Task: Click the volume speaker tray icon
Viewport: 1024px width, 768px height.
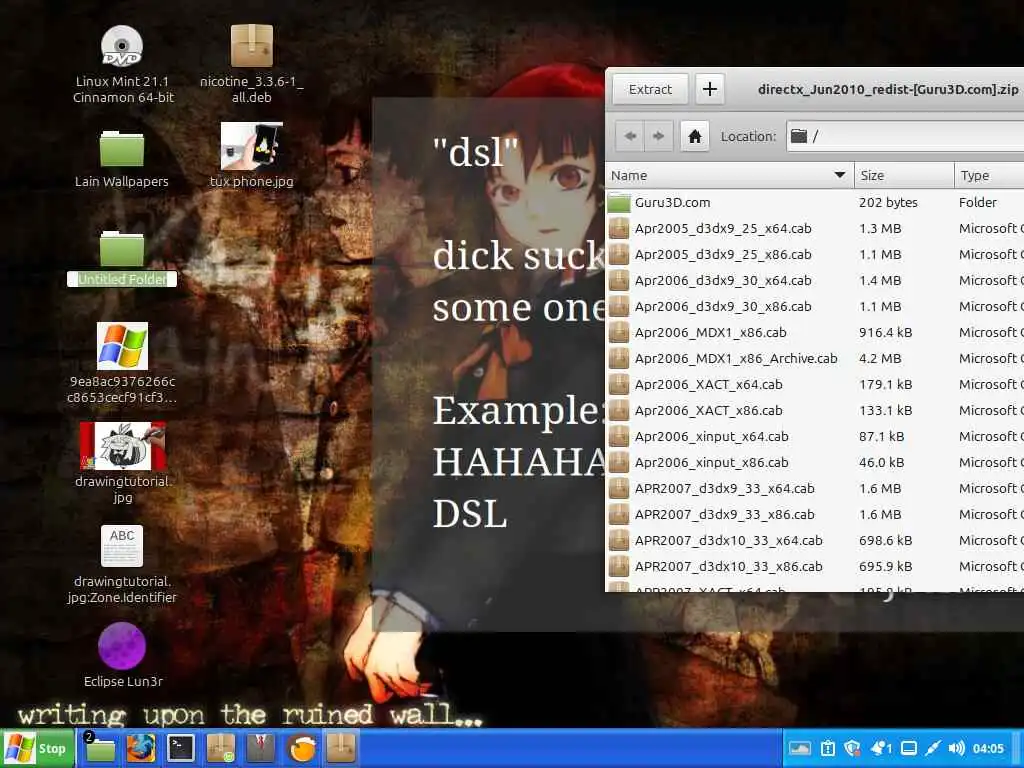Action: click(x=957, y=748)
